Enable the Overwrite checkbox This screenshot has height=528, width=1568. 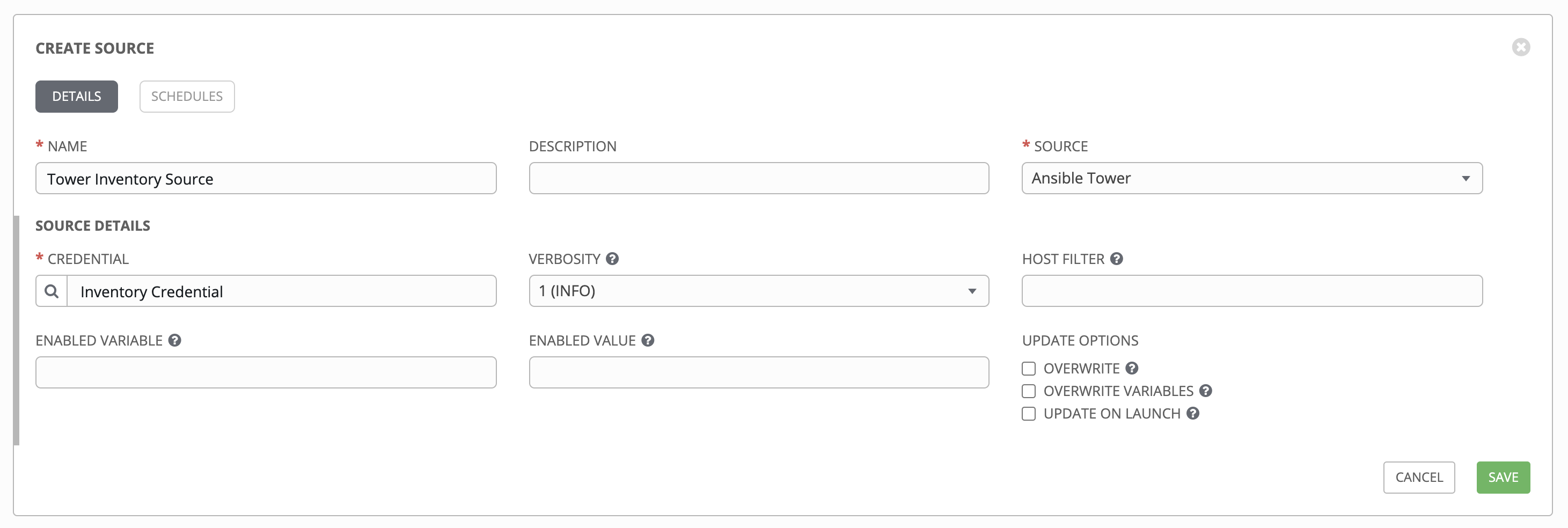coord(1029,369)
